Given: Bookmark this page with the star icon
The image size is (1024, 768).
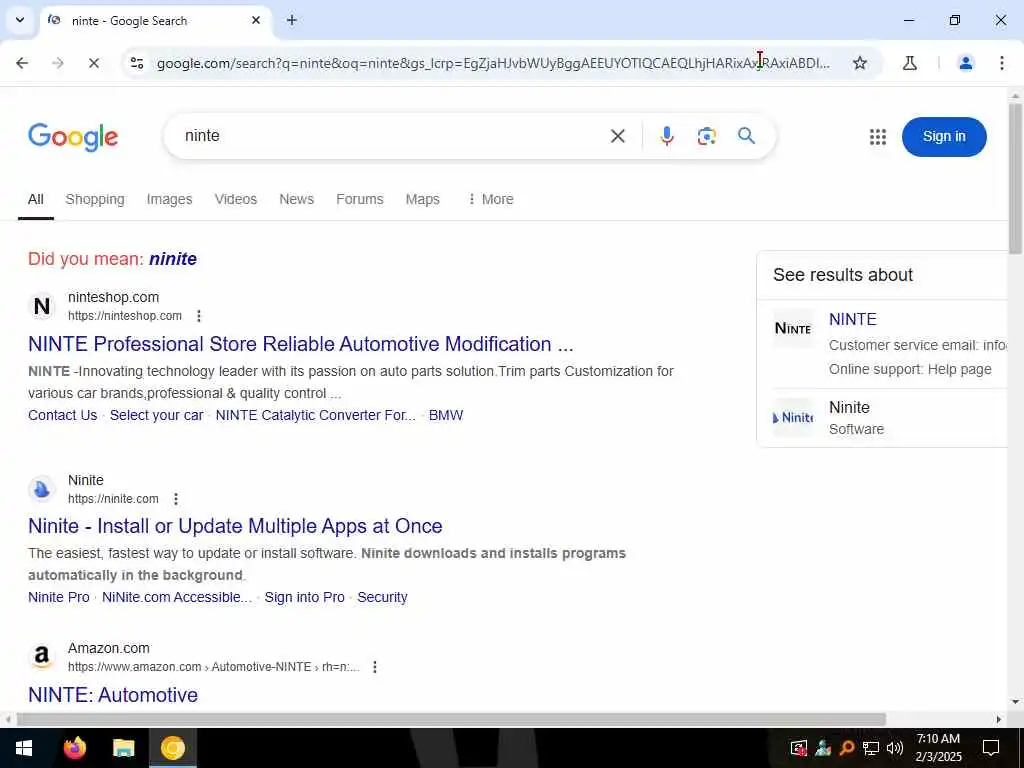Looking at the screenshot, I should tap(859, 63).
